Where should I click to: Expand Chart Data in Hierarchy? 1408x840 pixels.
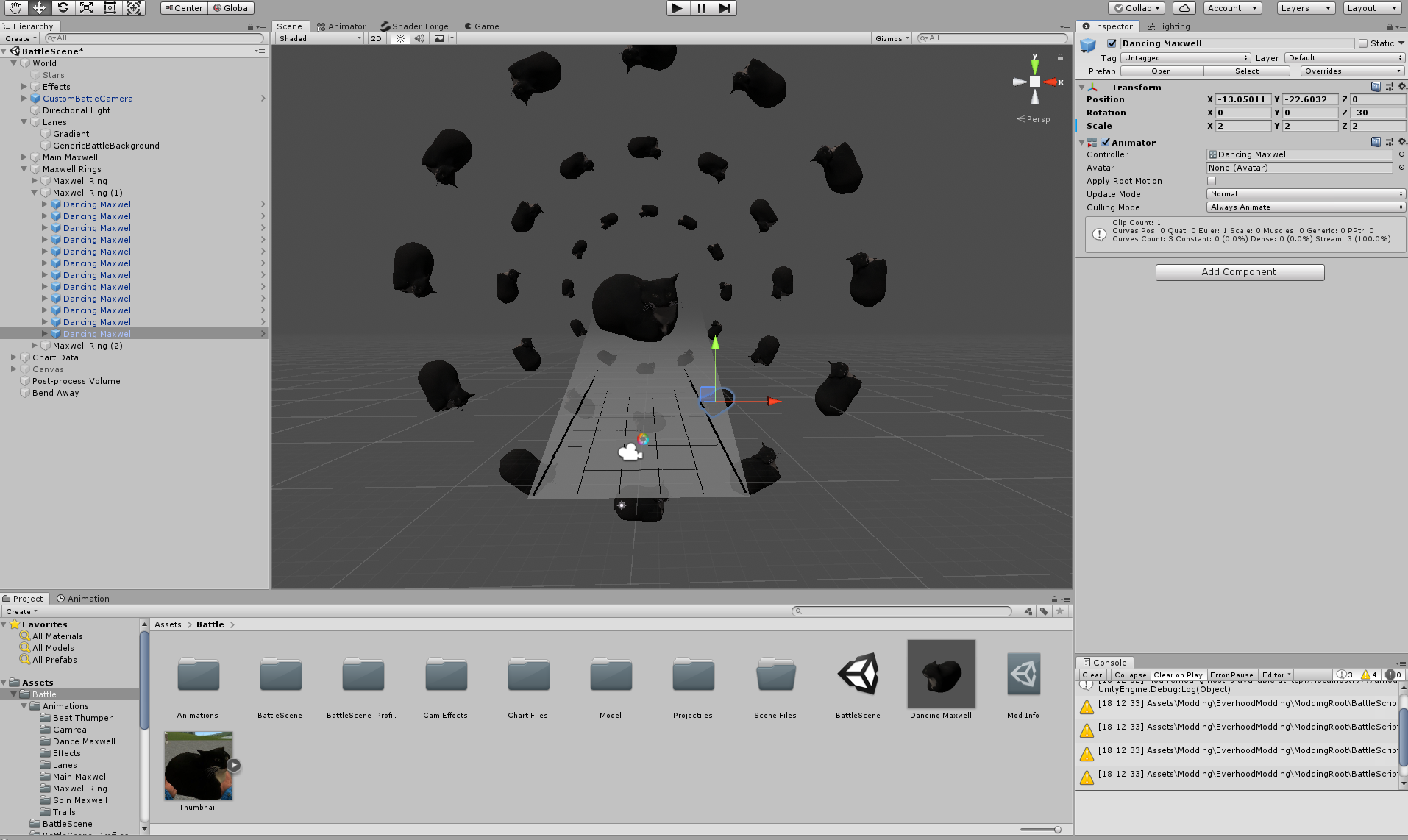14,357
